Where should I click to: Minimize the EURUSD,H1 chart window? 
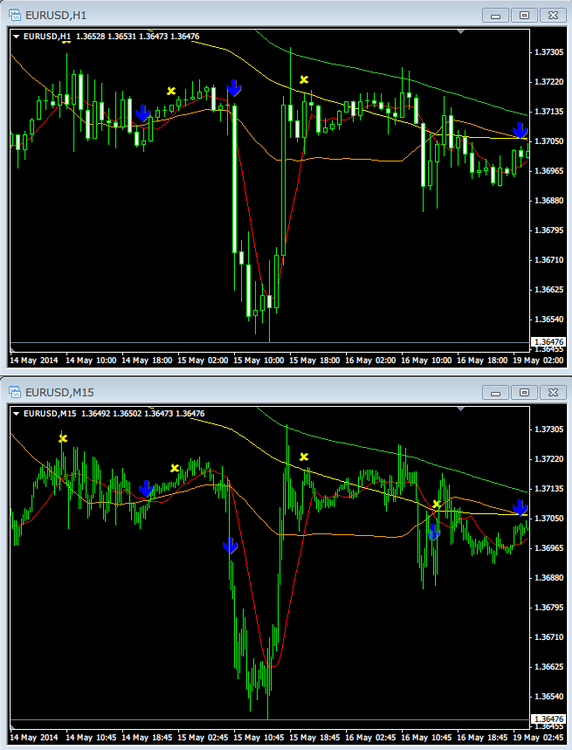click(x=495, y=16)
